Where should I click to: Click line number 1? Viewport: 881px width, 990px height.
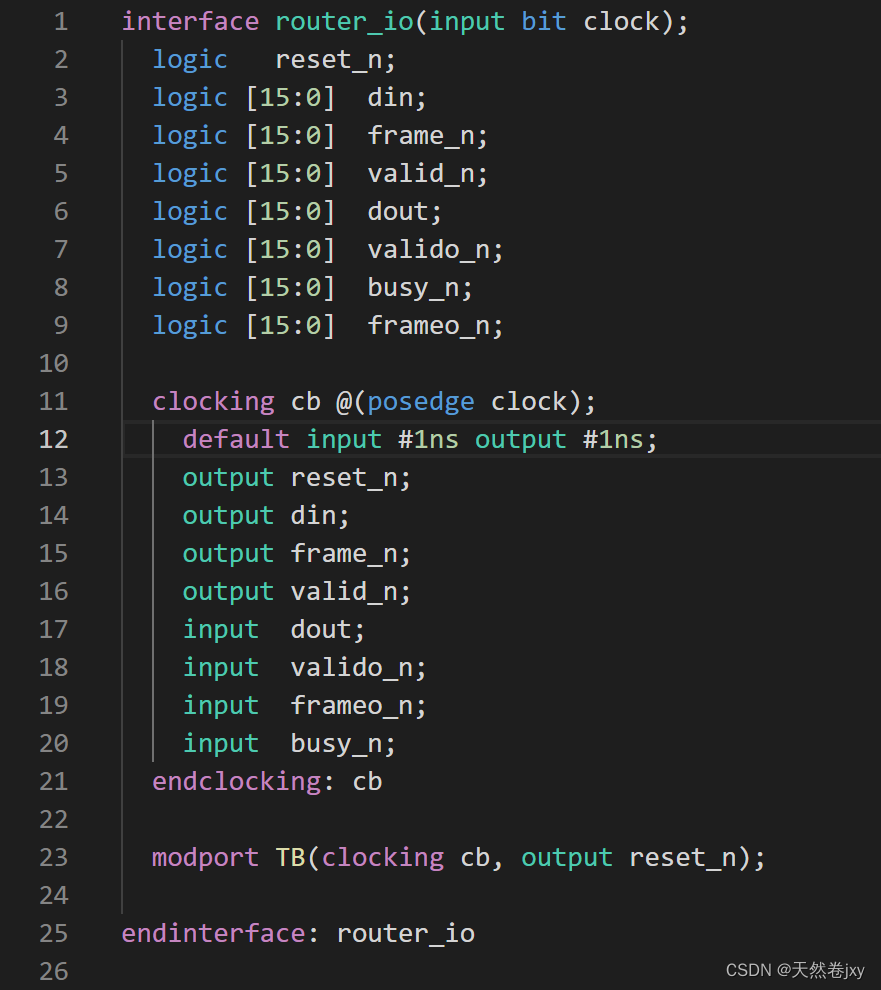click(60, 20)
